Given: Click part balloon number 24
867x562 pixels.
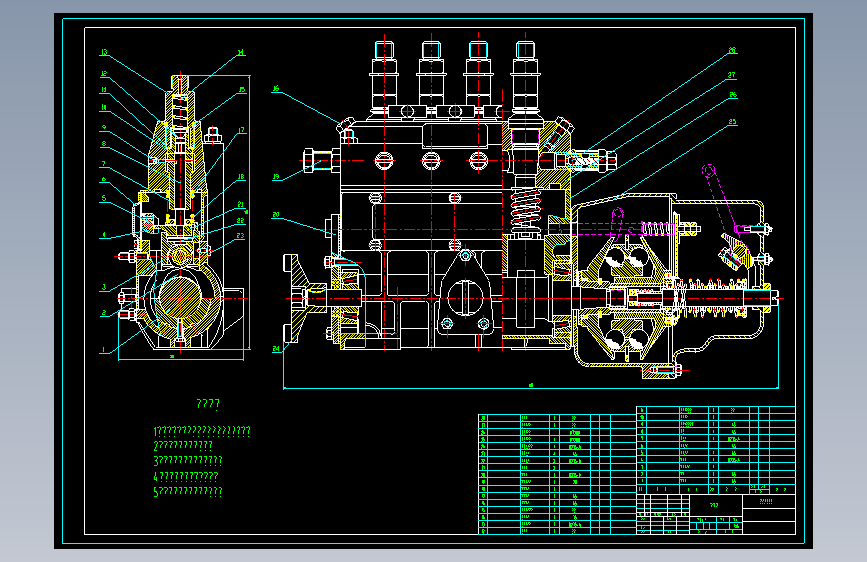Looking at the screenshot, I should point(275,348).
